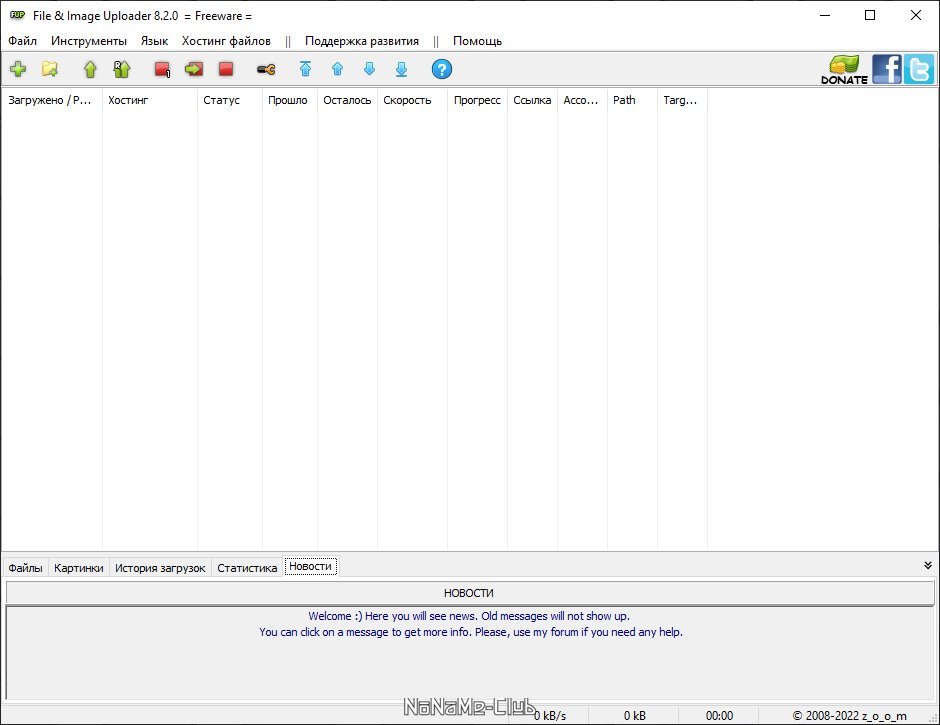
Task: Move item to top of queue
Action: coord(306,69)
